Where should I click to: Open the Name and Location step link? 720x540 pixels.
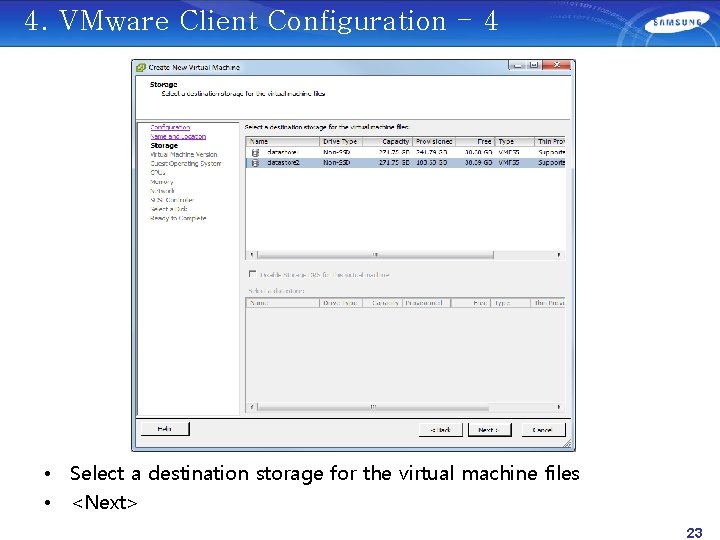(x=178, y=136)
